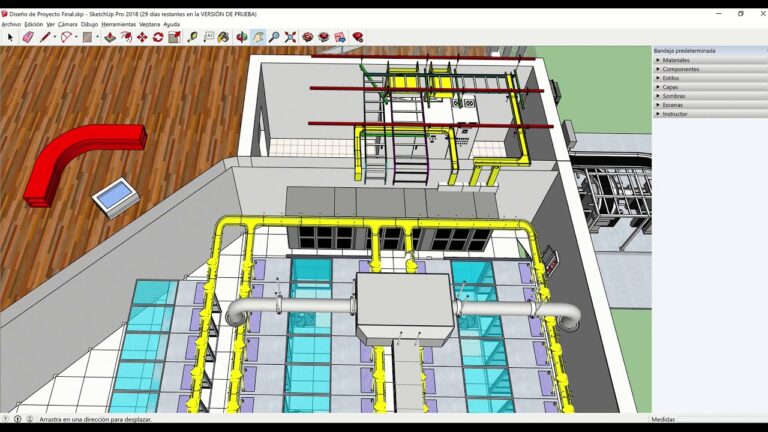
Task: Select the Rotate tool
Action: coord(157,37)
